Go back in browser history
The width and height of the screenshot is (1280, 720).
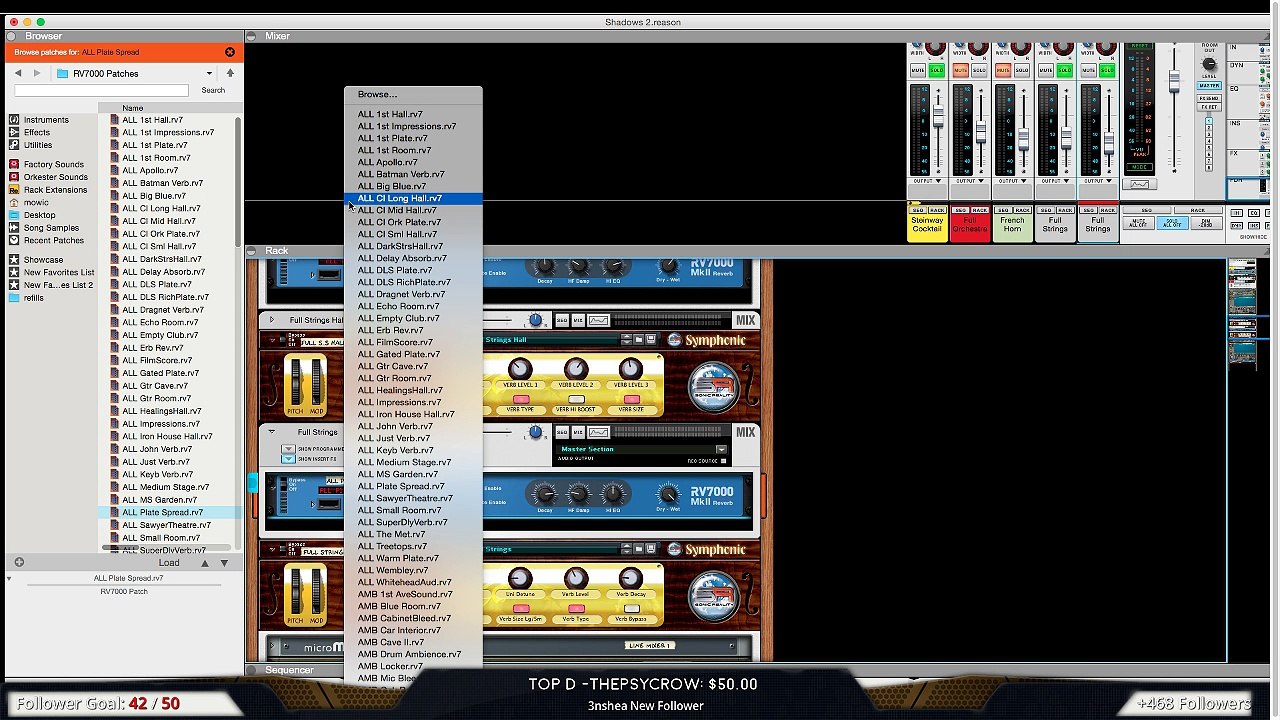point(18,73)
